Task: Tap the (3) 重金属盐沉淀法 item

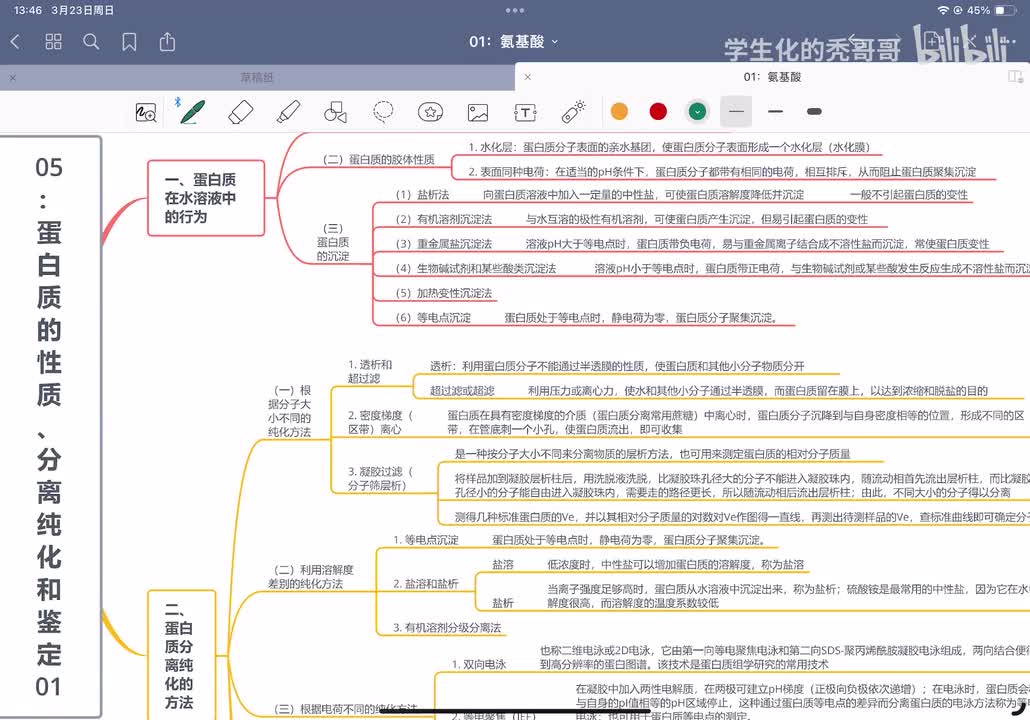Action: [x=443, y=244]
